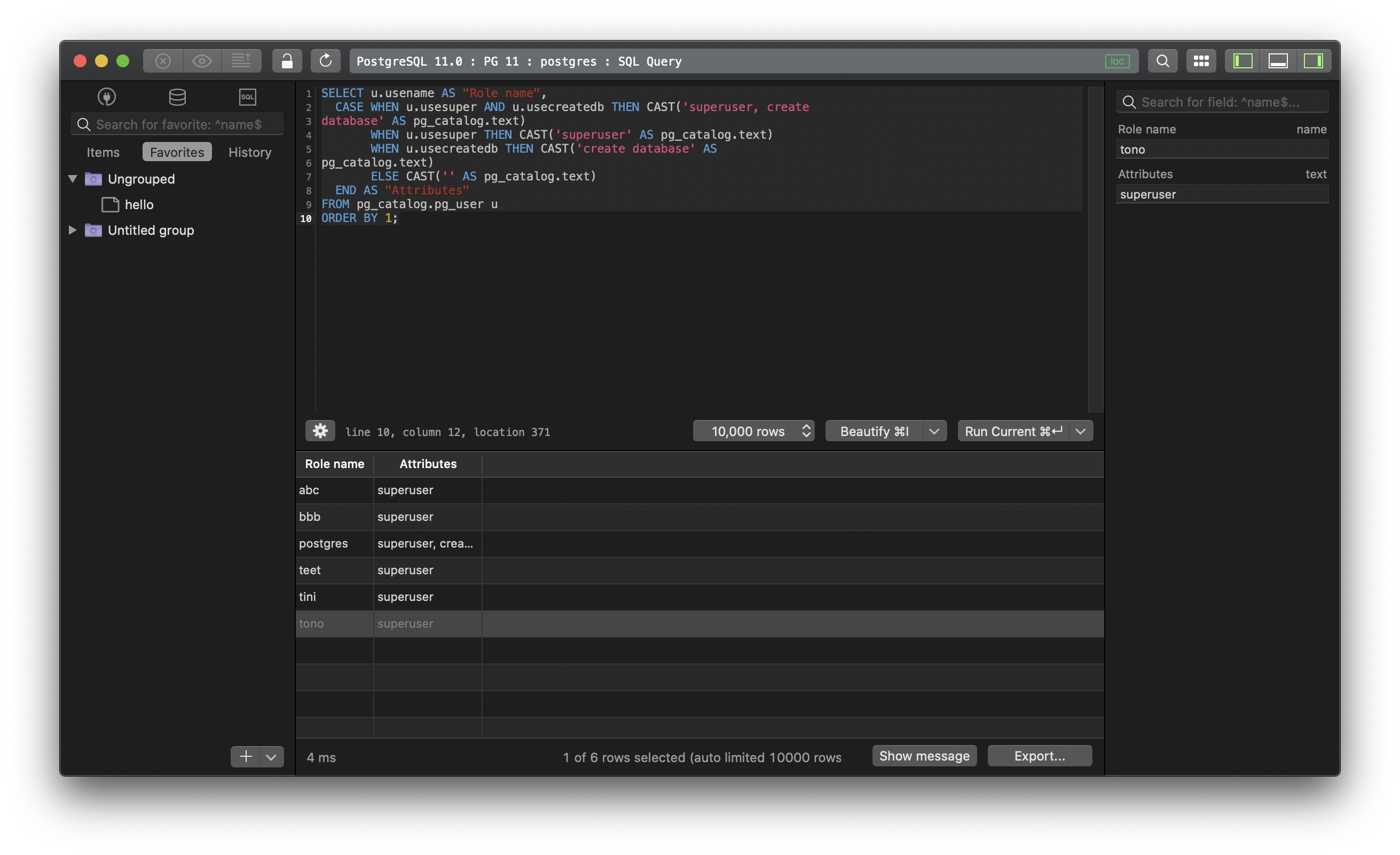Click the search magnifier icon in toolbar
Screen dimensions: 1400x855
1162,60
